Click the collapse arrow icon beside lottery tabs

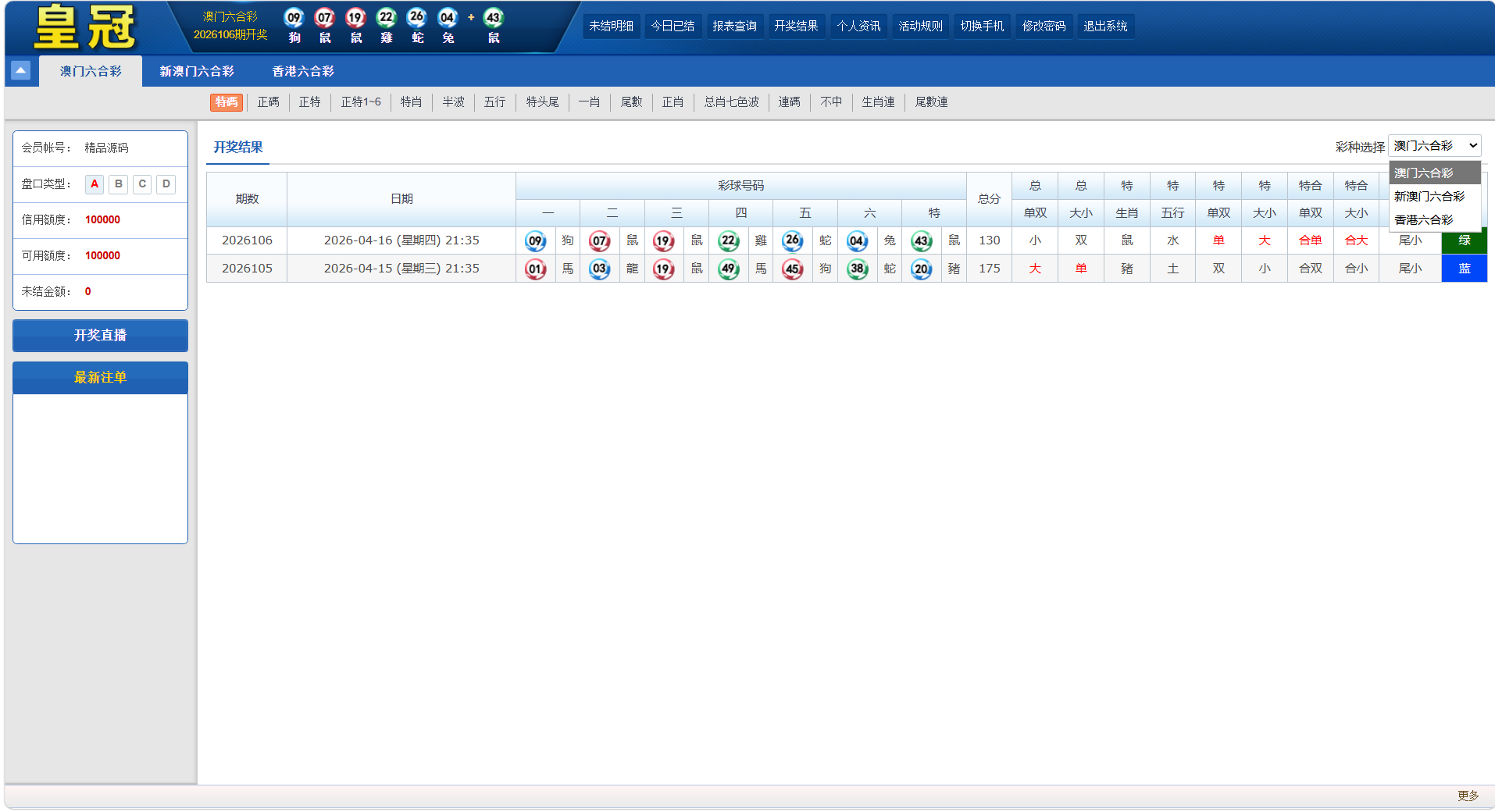tap(21, 71)
